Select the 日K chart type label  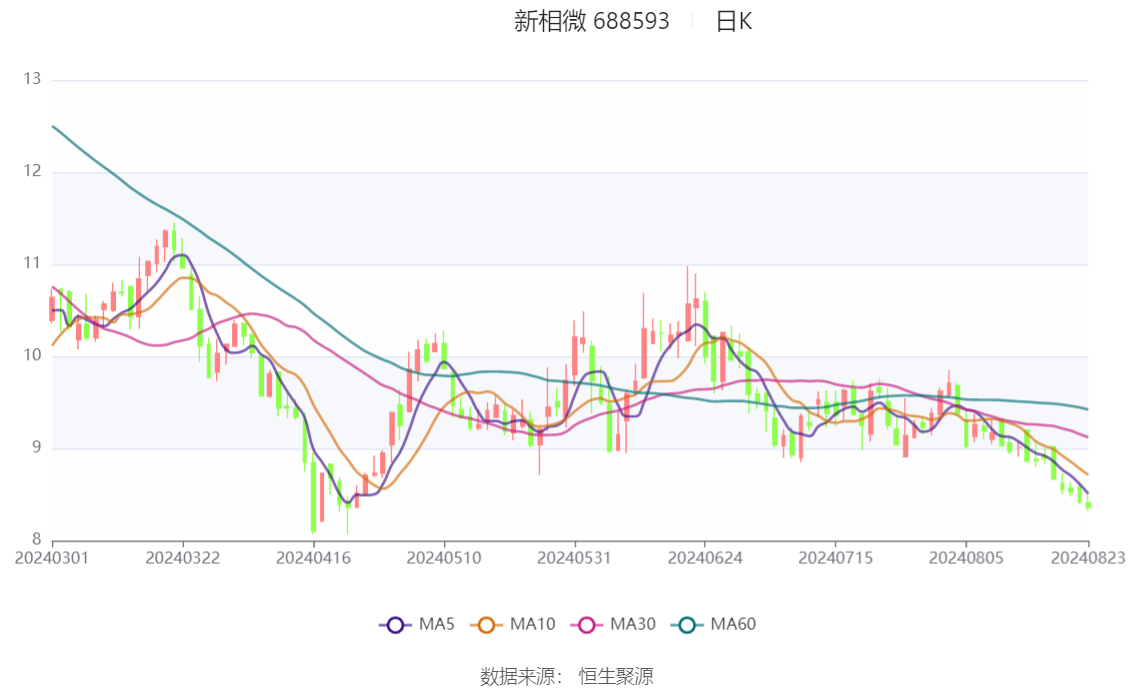tap(733, 21)
